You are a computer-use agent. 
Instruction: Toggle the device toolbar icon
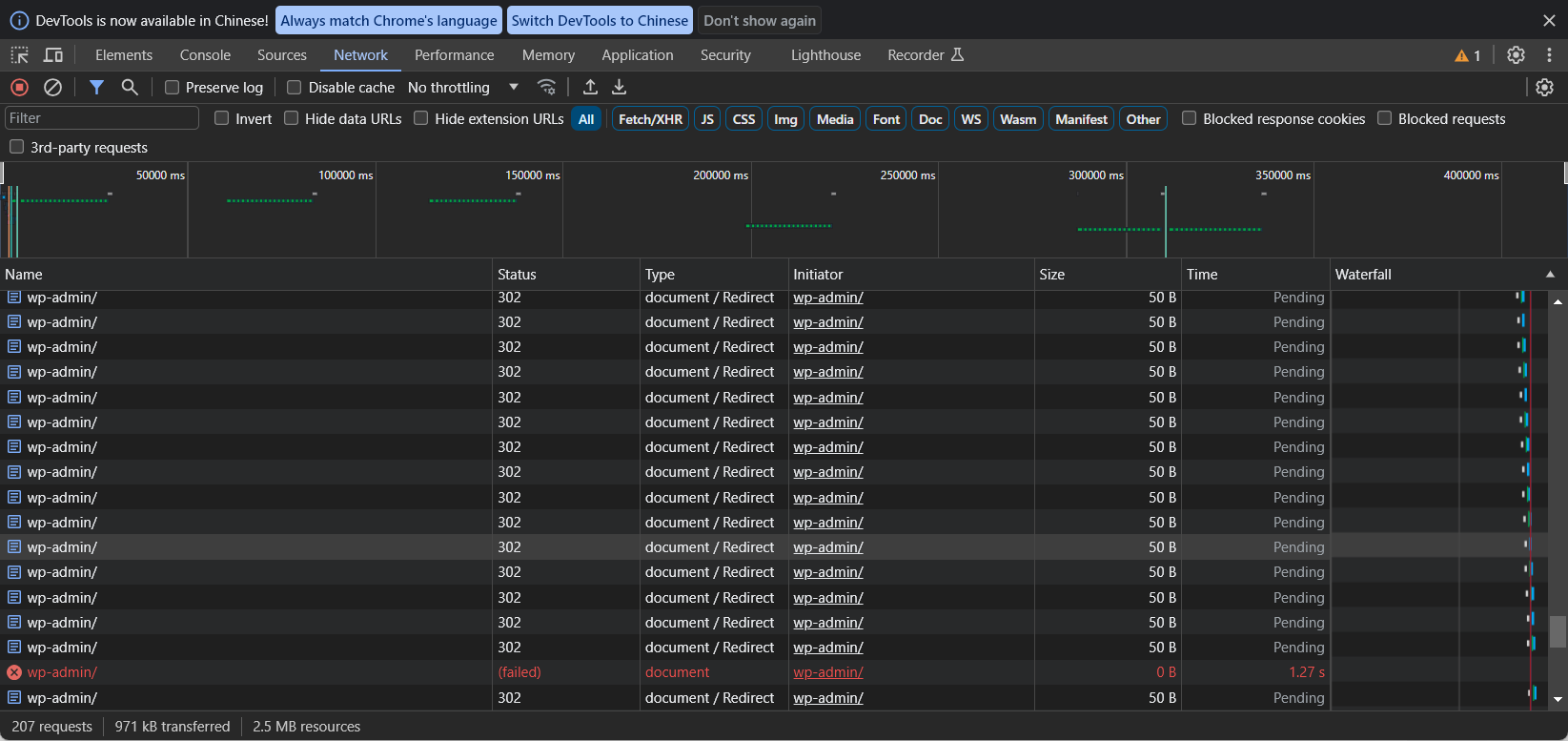click(53, 55)
